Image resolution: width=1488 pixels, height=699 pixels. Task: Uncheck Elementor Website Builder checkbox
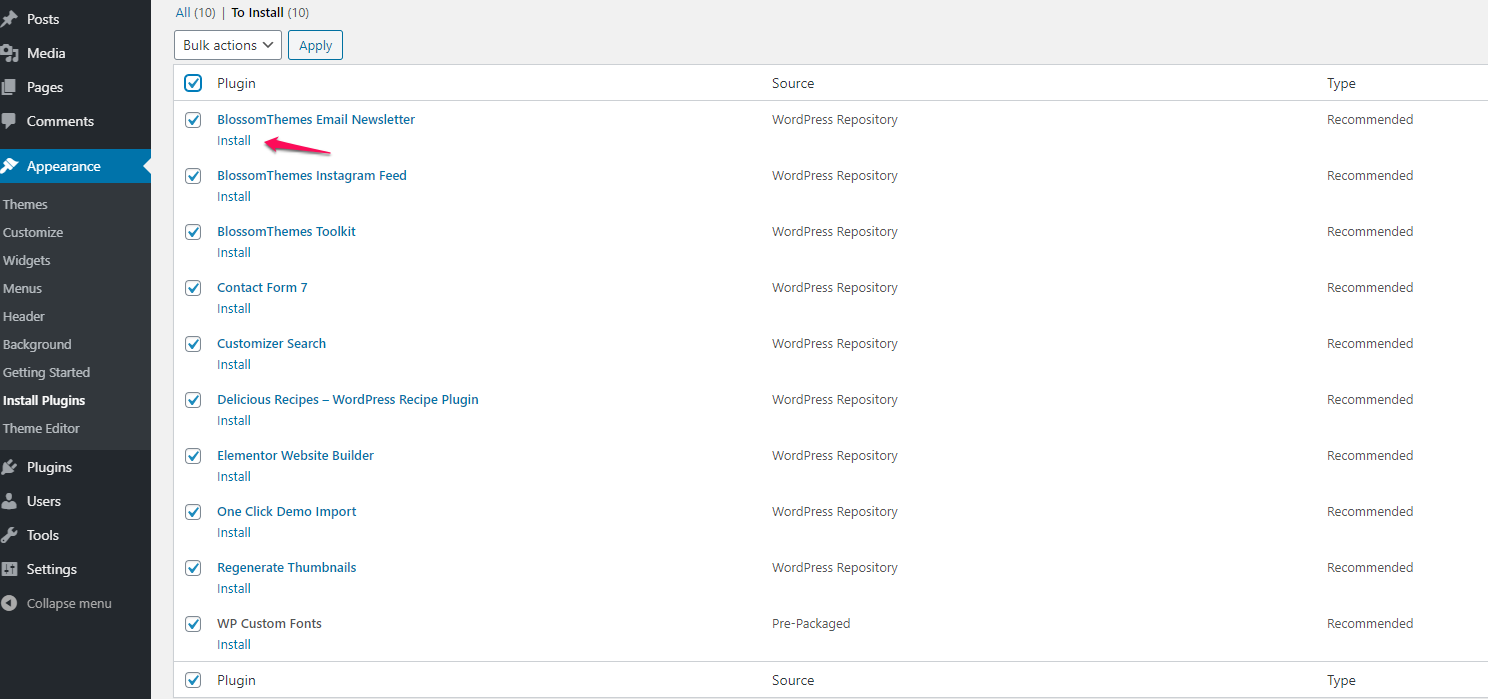[x=193, y=456]
